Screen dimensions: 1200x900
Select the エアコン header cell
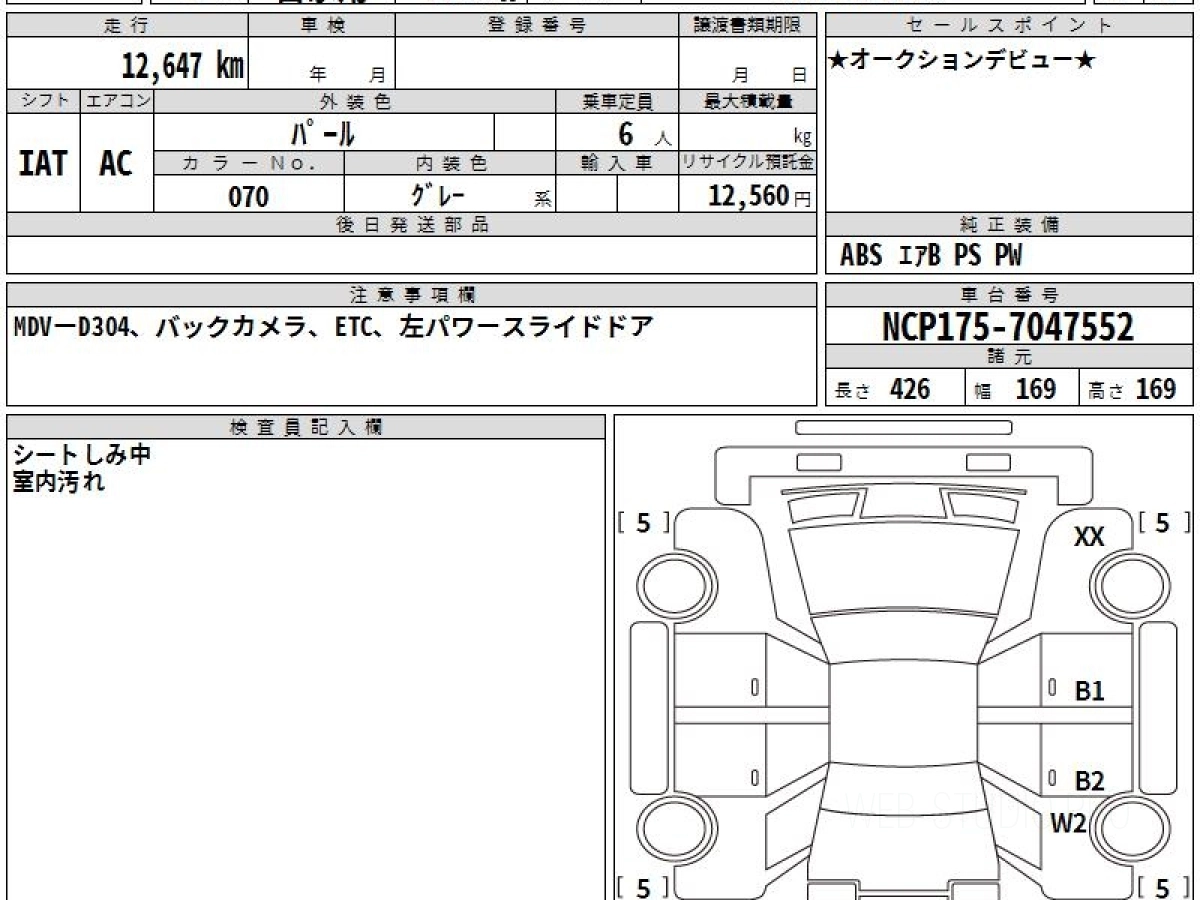[x=117, y=101]
